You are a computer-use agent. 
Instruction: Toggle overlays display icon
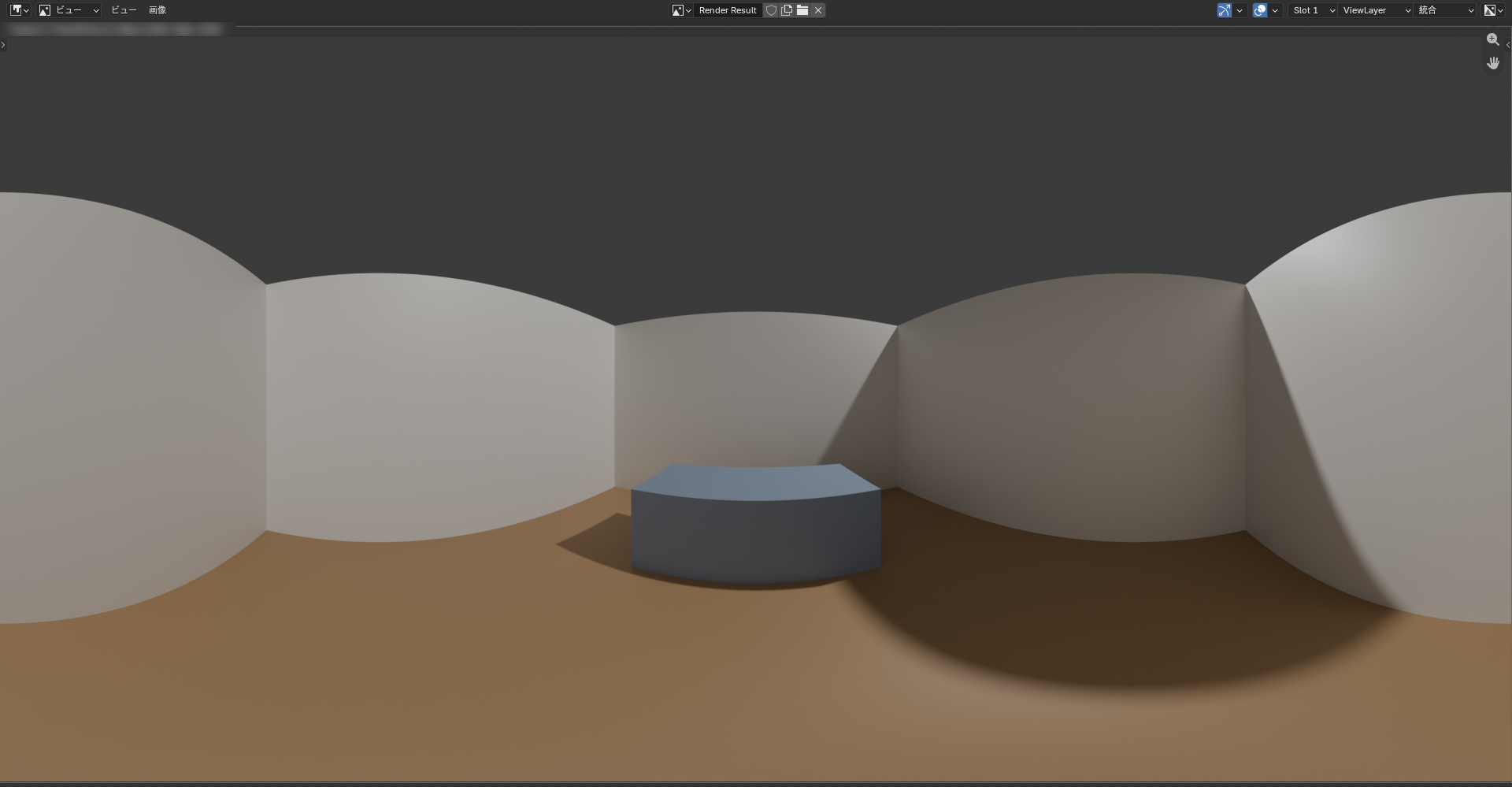point(1260,10)
